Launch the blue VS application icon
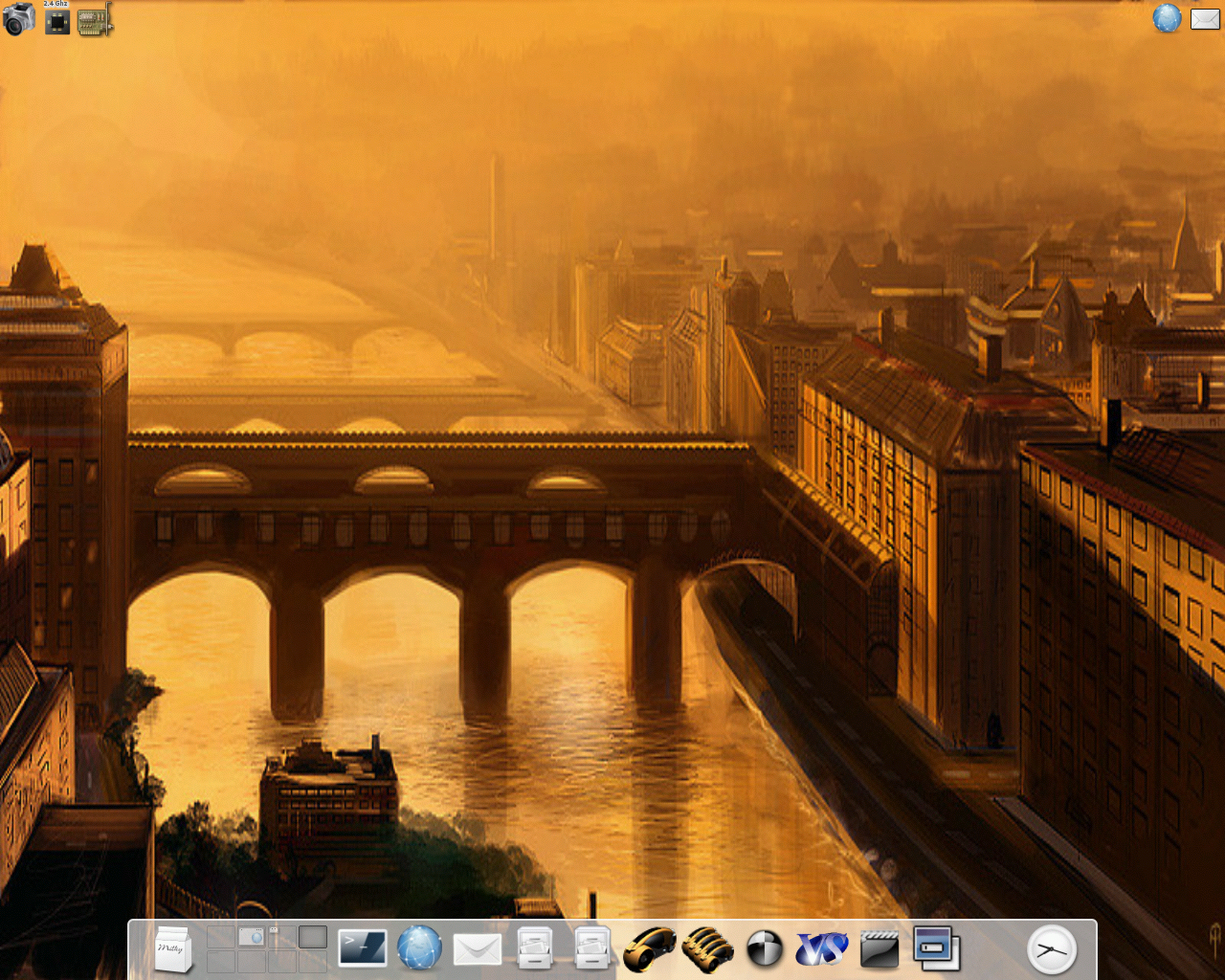This screenshot has width=1225, height=980. (821, 948)
